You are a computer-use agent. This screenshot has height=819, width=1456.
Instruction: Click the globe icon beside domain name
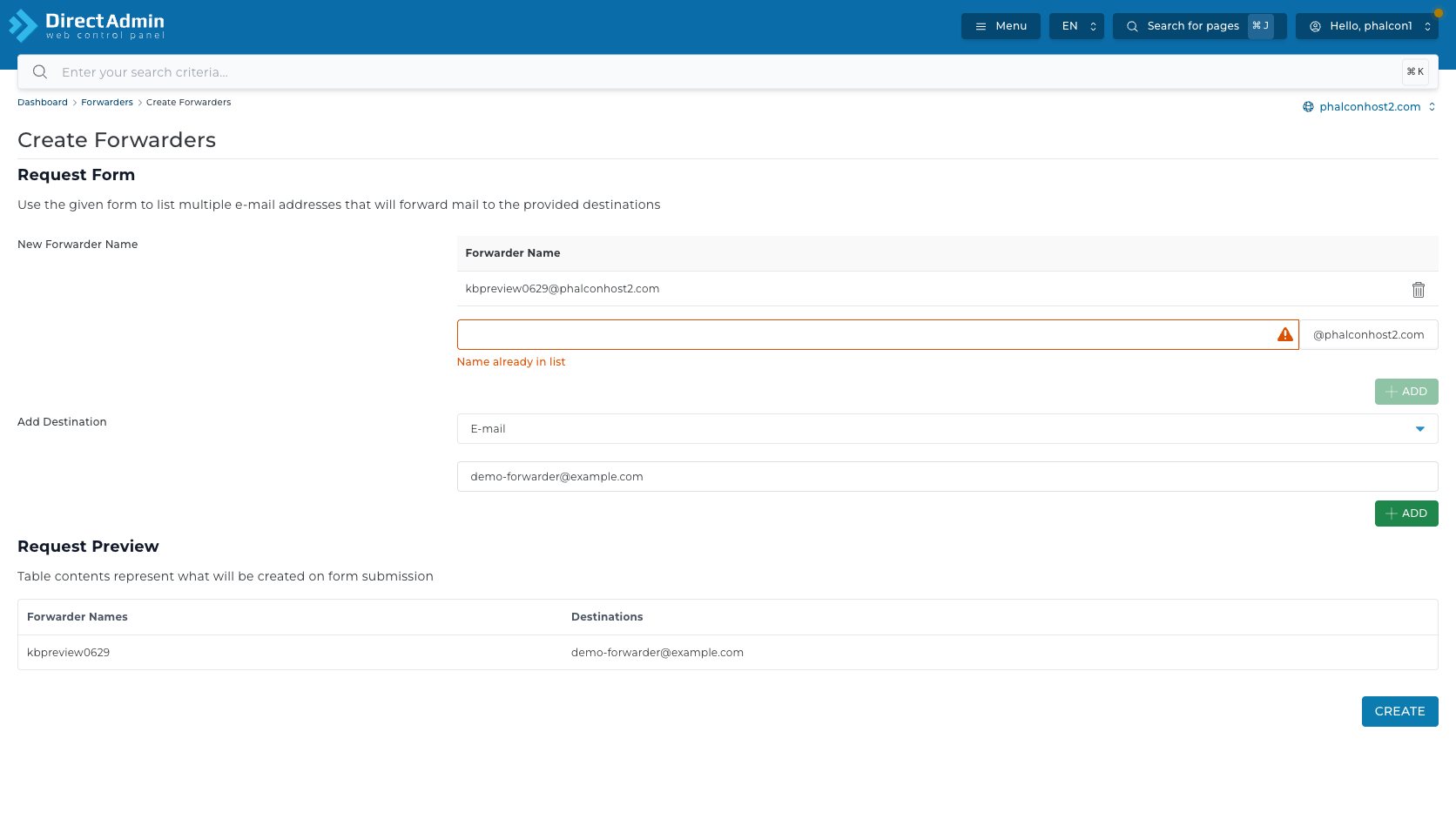pyautogui.click(x=1308, y=107)
